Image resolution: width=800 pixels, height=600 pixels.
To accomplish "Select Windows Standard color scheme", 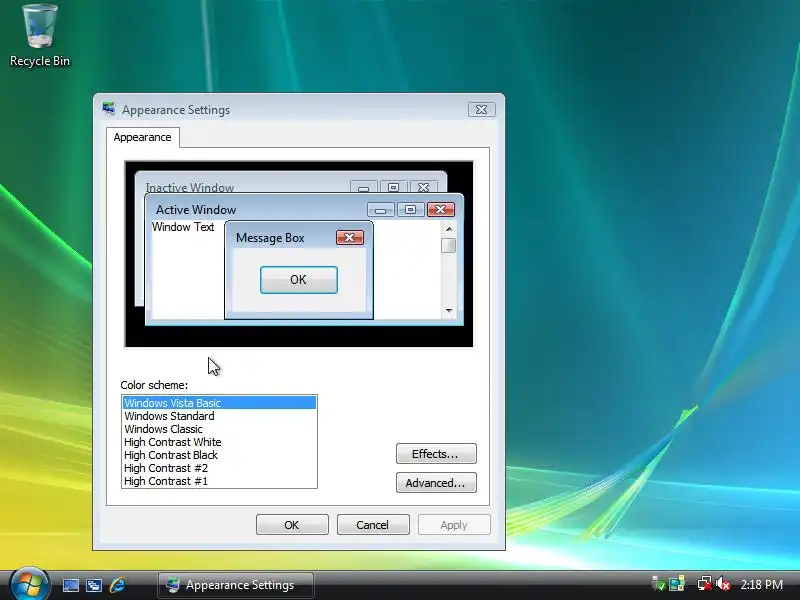I will click(x=219, y=416).
